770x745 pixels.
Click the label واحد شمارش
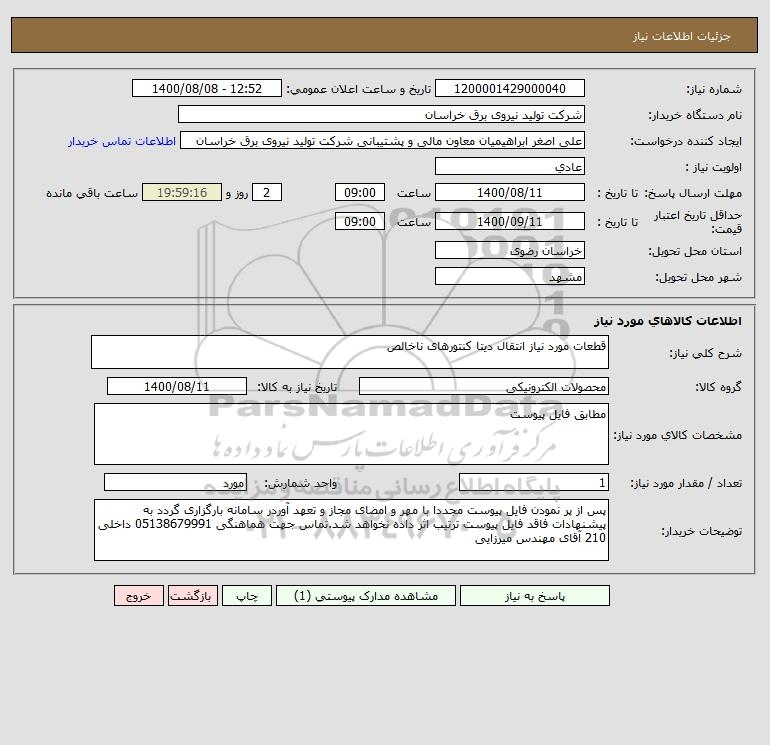301,483
